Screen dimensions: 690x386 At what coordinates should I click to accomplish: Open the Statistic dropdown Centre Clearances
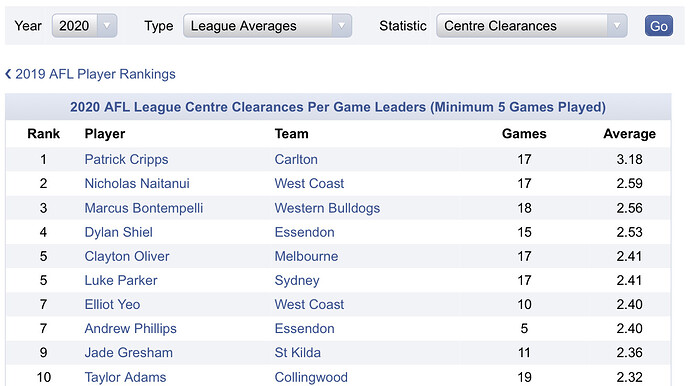532,26
